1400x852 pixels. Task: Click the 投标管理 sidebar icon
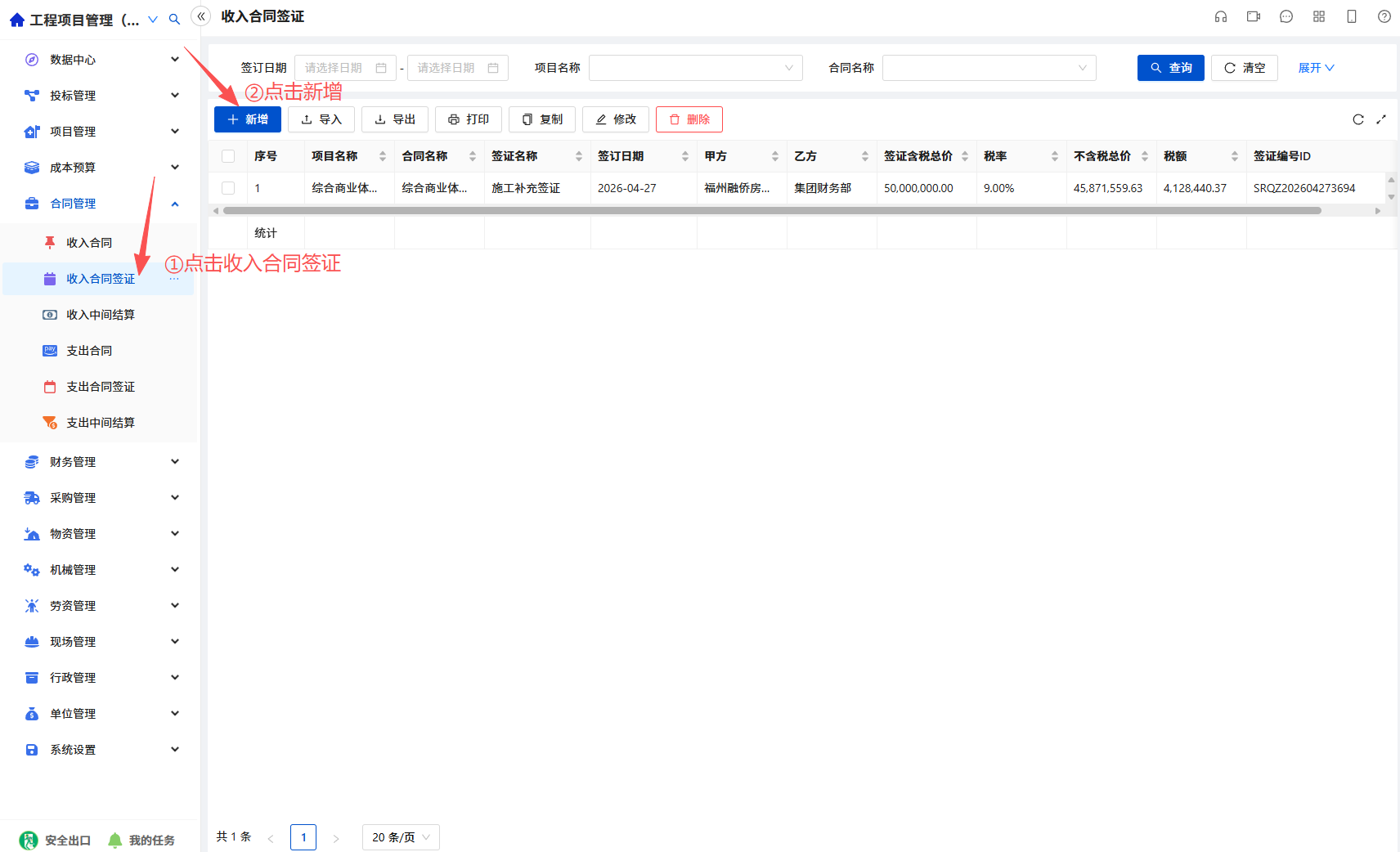tap(32, 96)
